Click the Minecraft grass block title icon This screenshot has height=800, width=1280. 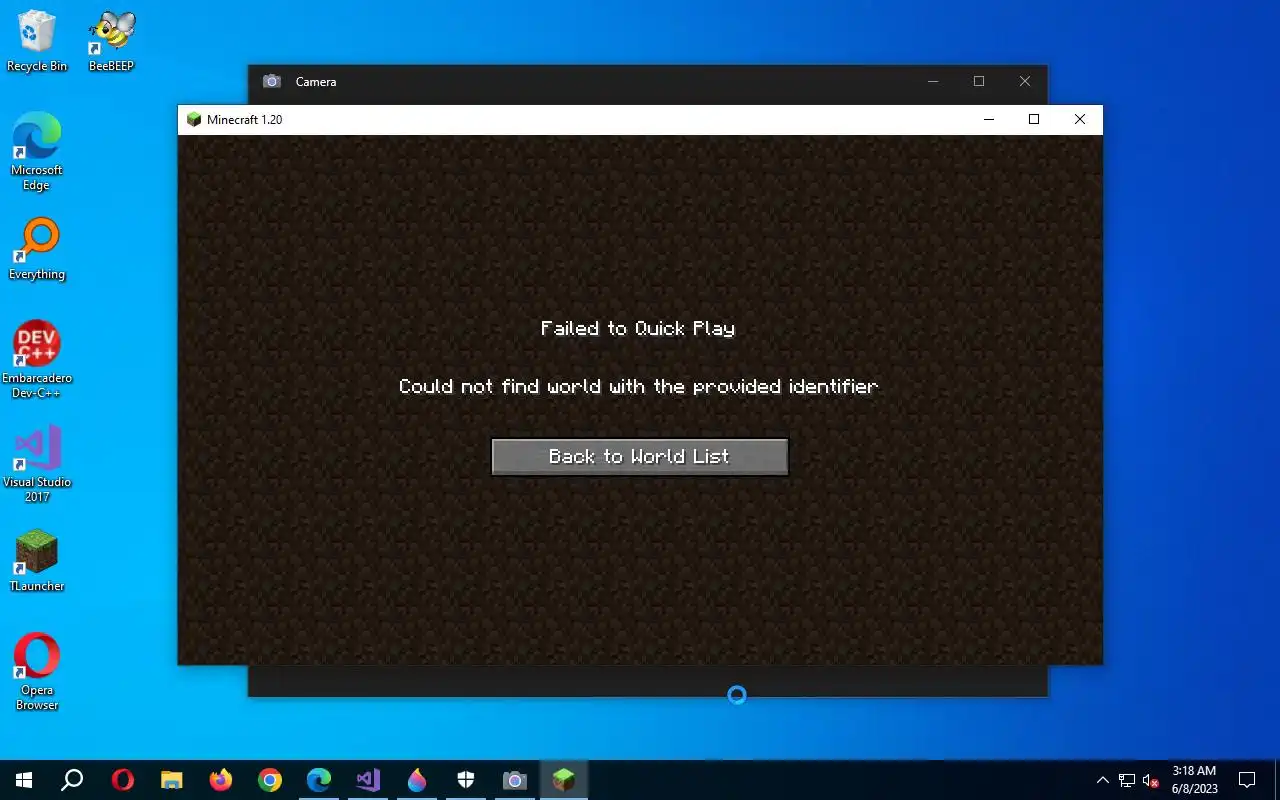(194, 119)
